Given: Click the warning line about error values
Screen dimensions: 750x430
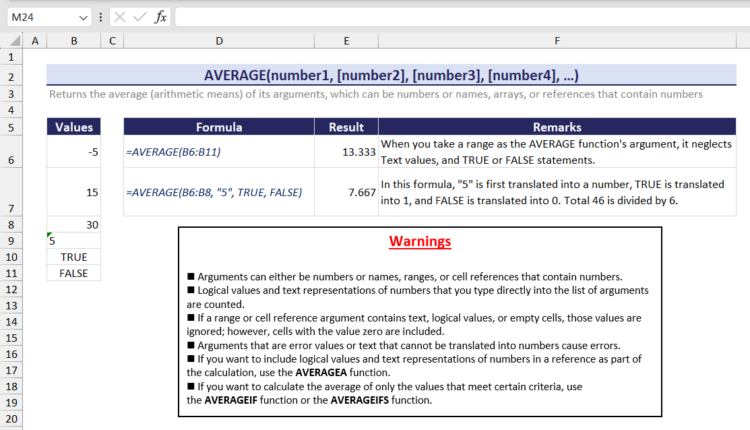Looking at the screenshot, I should (404, 345).
